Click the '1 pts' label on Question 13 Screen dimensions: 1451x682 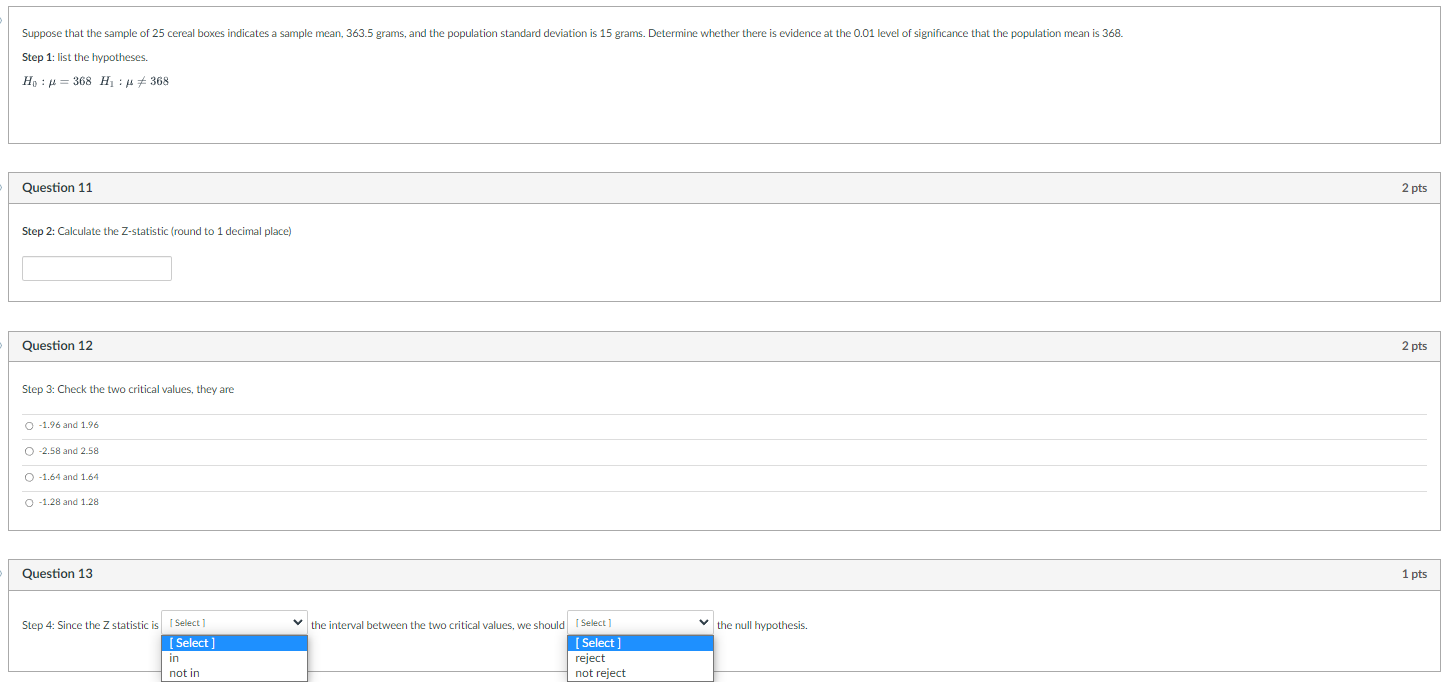click(1414, 574)
